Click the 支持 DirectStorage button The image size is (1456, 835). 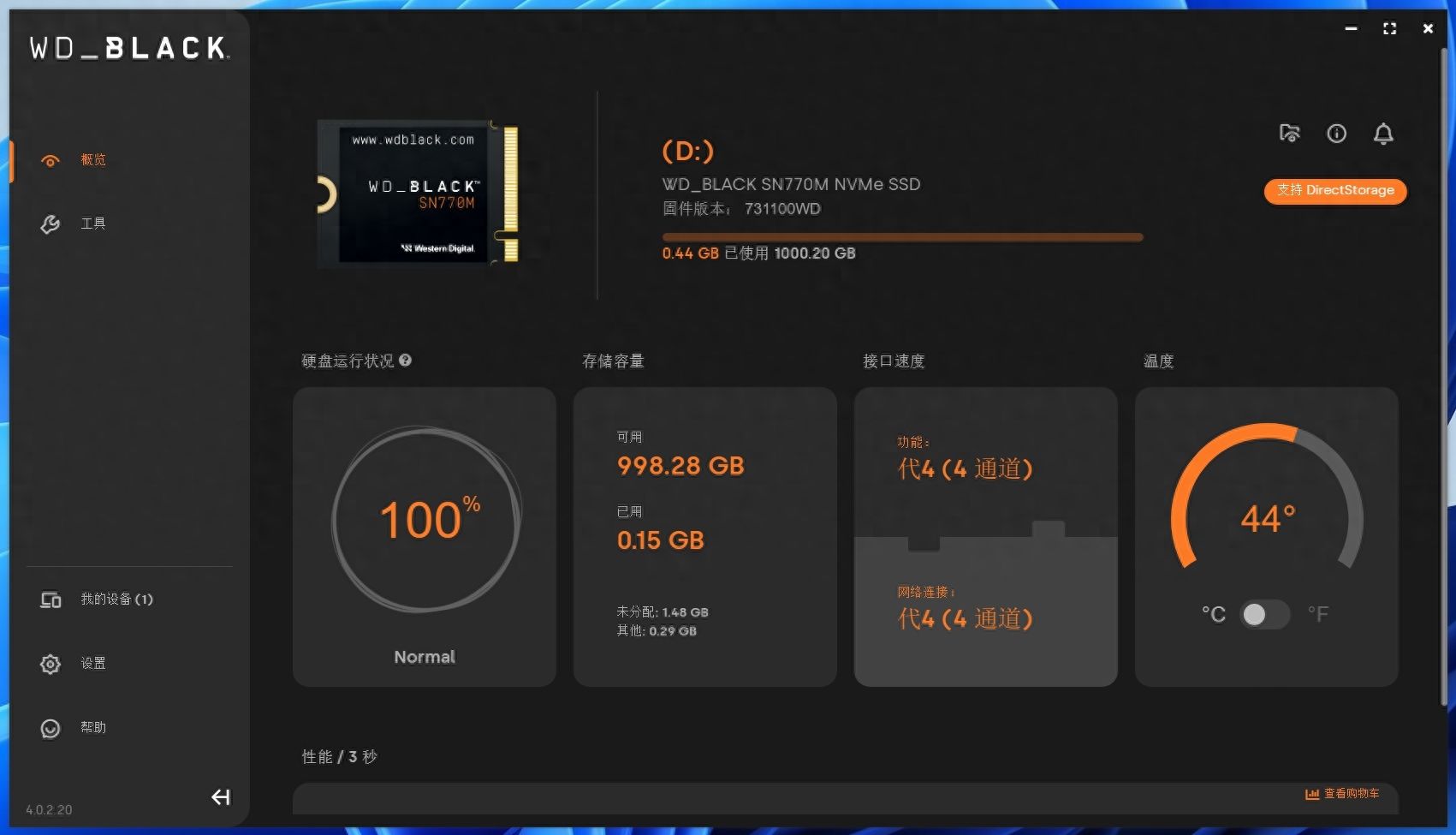(1335, 190)
